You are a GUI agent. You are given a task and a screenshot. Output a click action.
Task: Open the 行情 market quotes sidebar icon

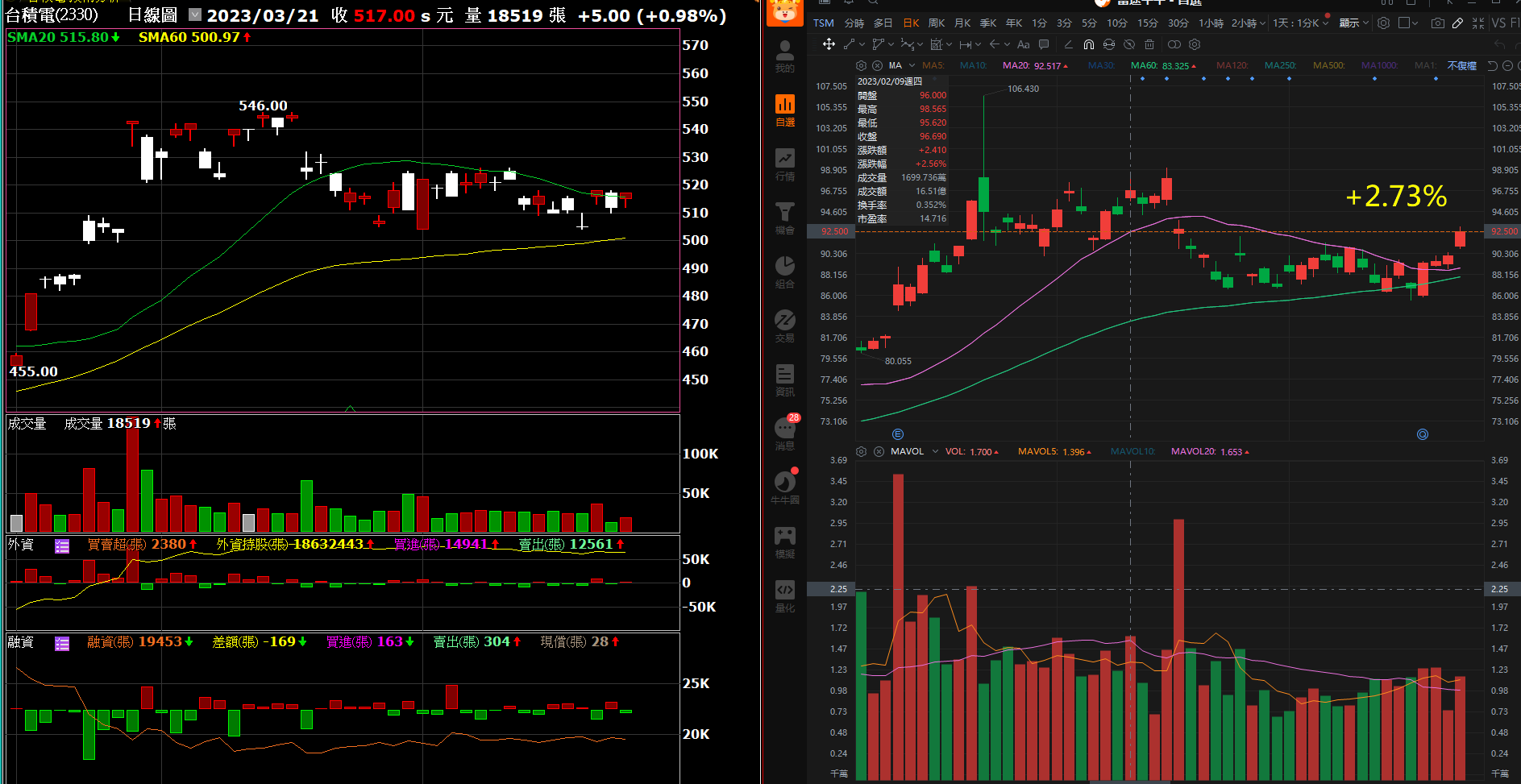784,164
